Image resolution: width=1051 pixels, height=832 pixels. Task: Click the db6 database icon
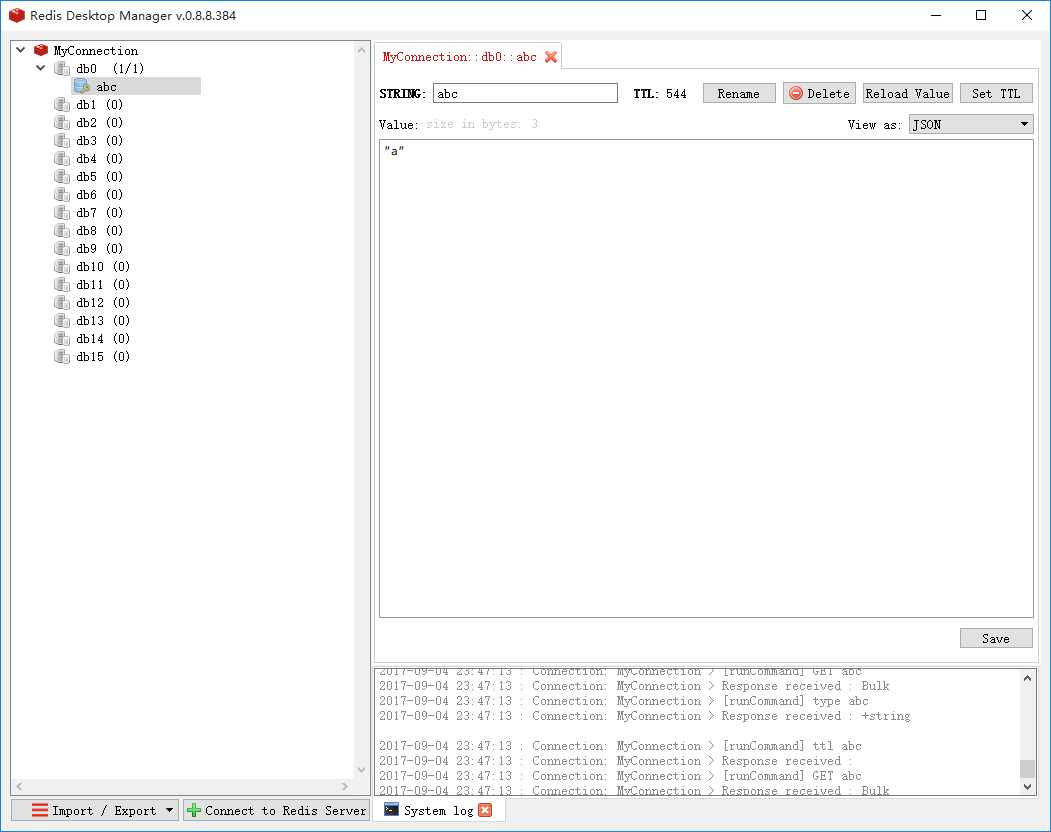62,195
